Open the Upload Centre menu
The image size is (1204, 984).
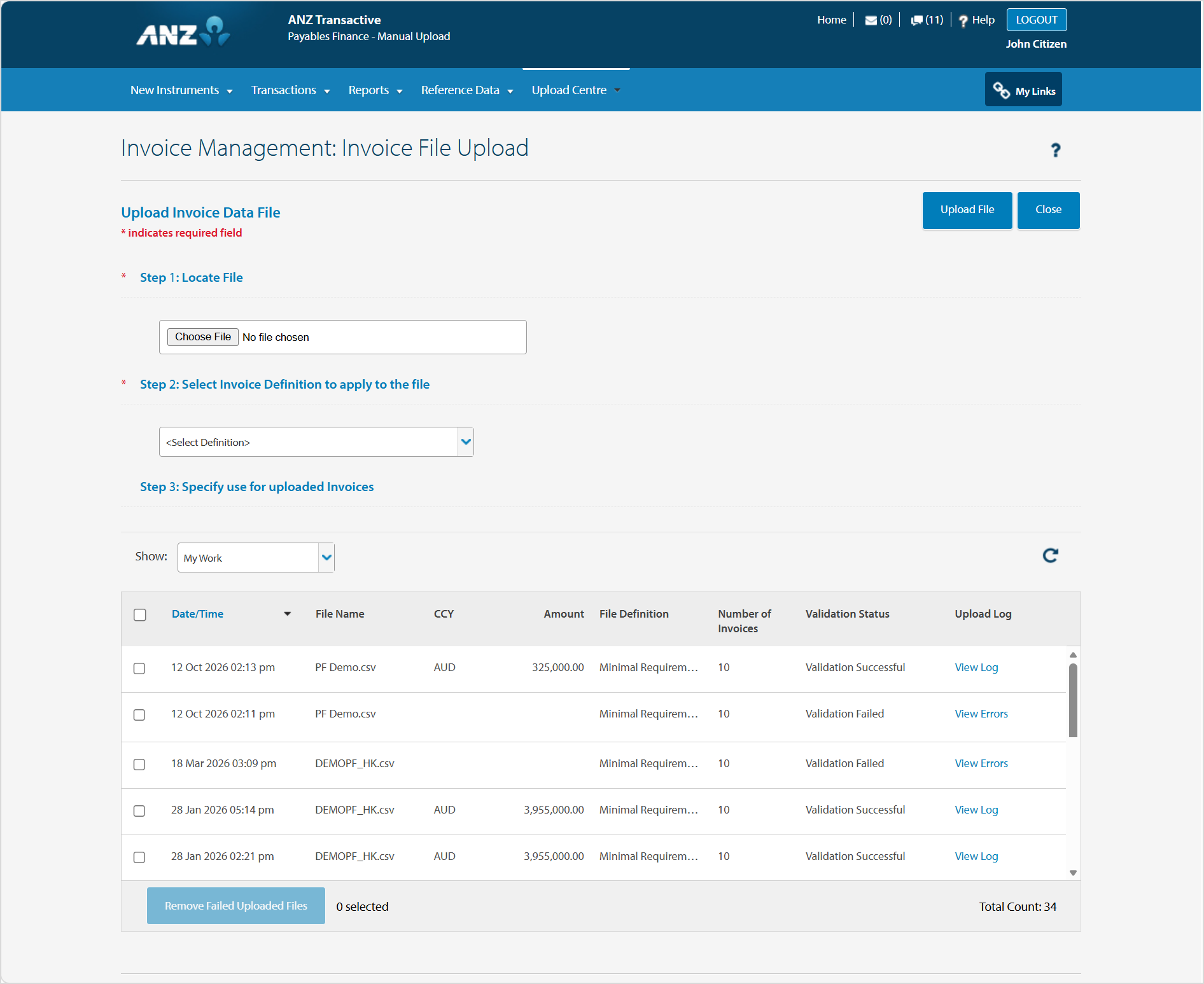pyautogui.click(x=576, y=90)
